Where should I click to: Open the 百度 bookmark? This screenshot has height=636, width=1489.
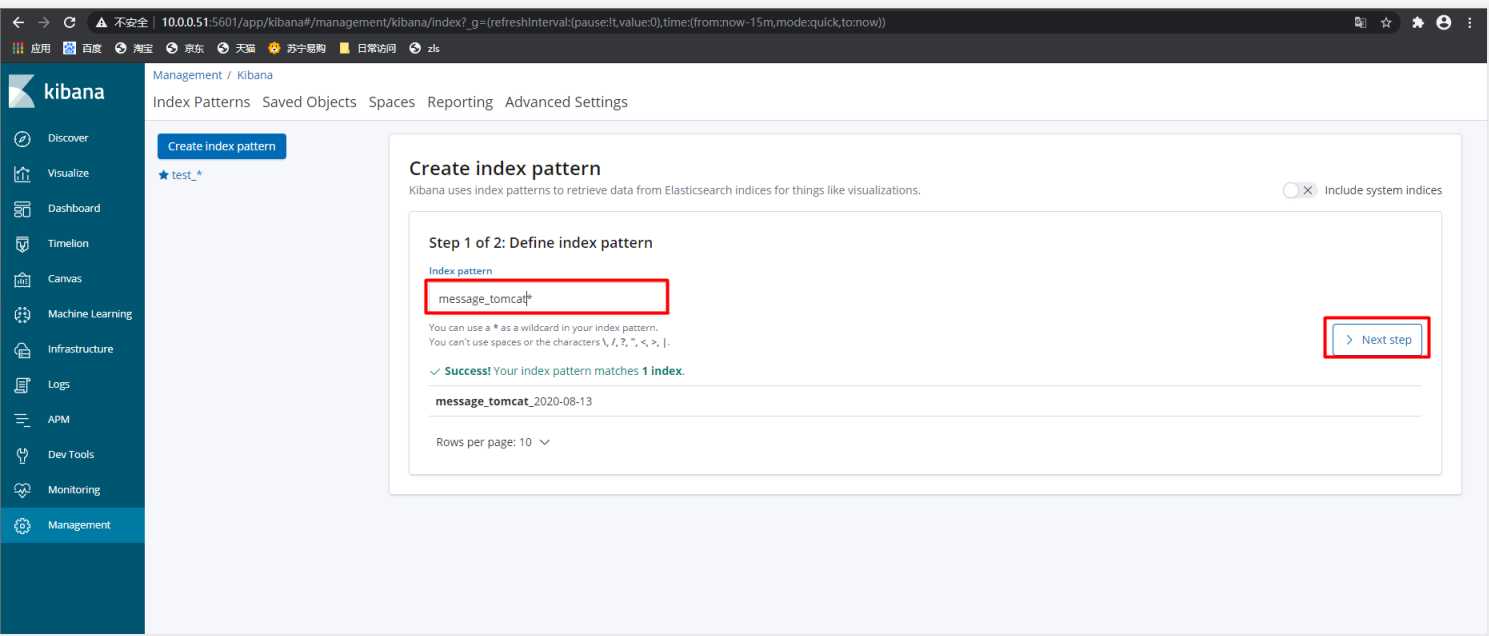tap(82, 48)
